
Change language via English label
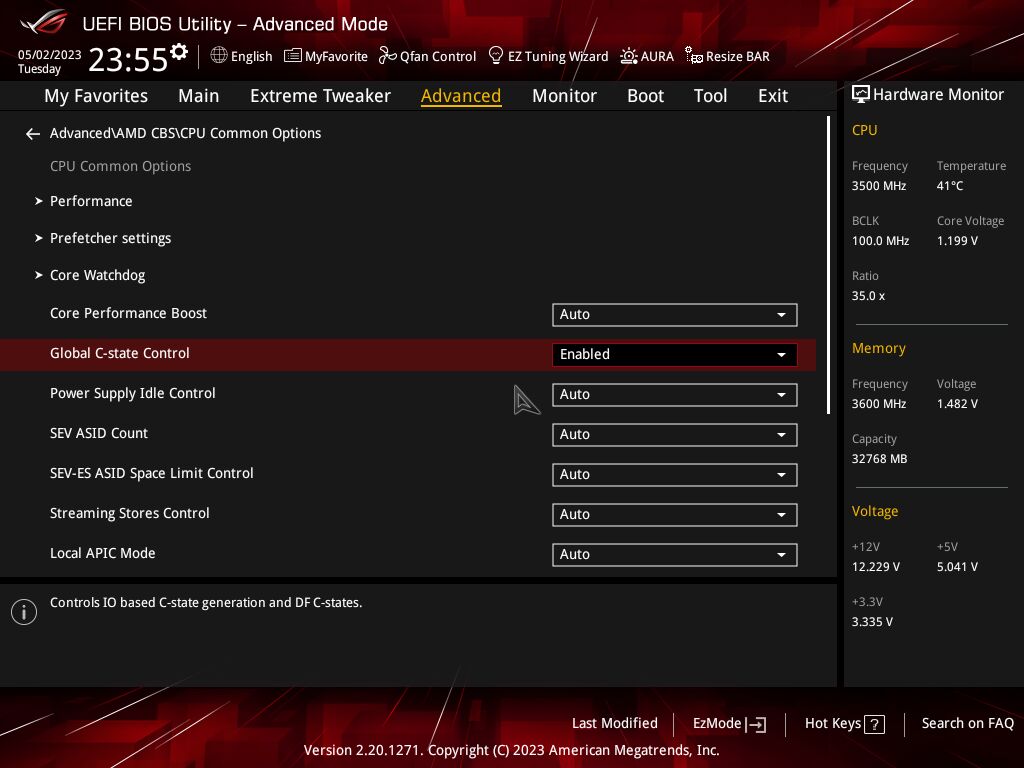point(251,57)
